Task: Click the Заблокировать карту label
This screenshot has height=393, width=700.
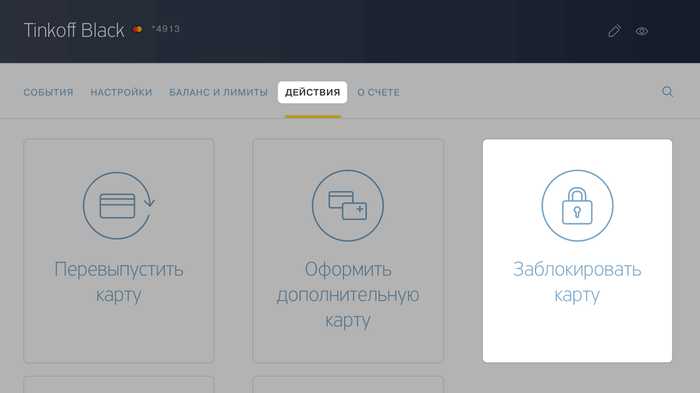Action: pyautogui.click(x=577, y=282)
